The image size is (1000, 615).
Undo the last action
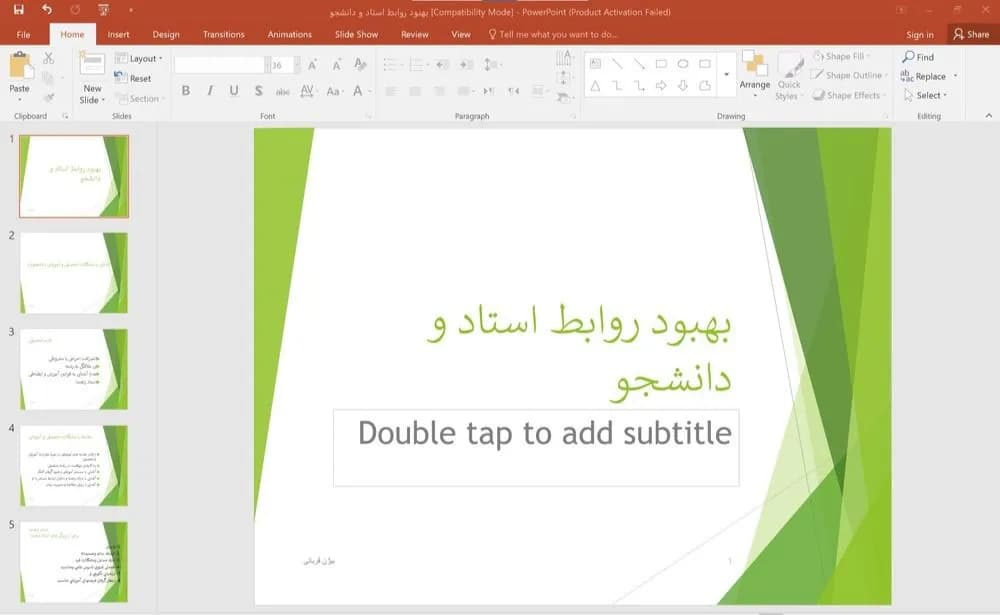coord(47,10)
